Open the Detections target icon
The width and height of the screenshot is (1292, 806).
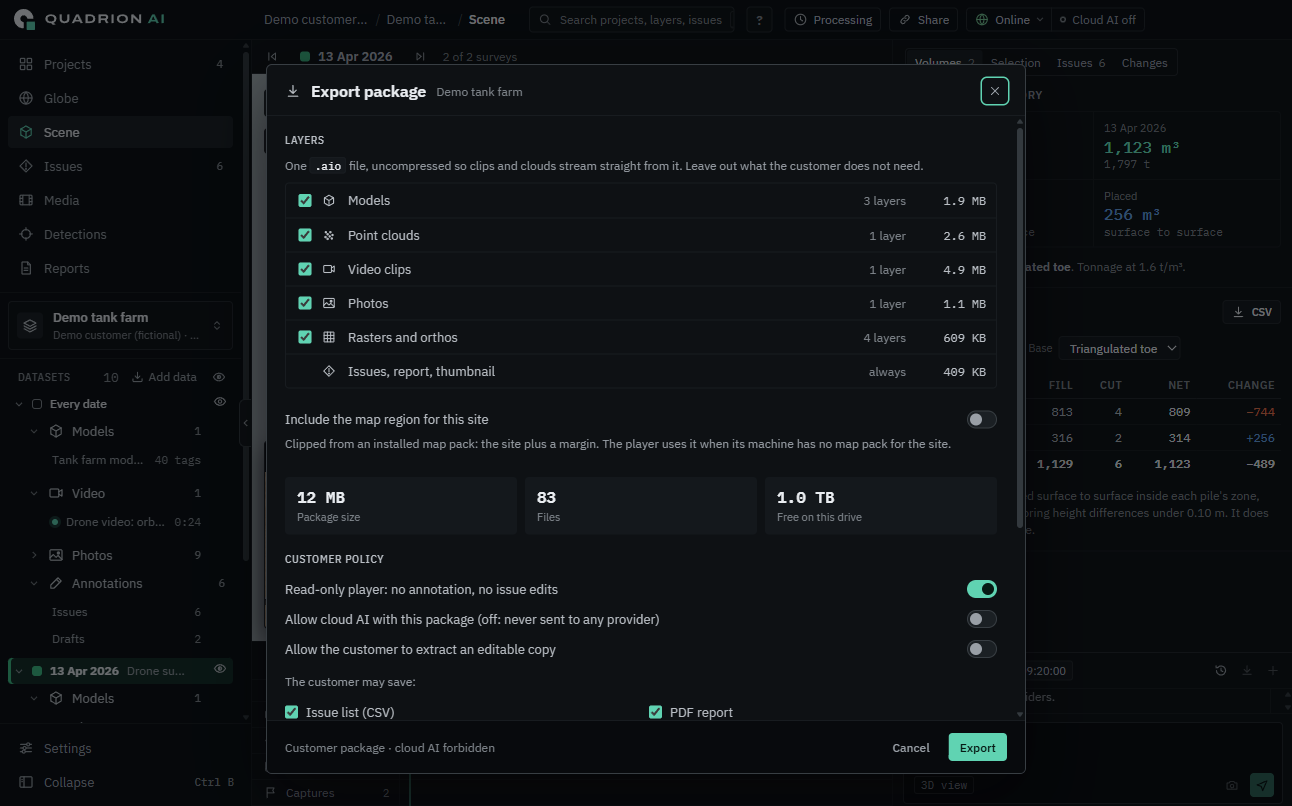(x=26, y=234)
